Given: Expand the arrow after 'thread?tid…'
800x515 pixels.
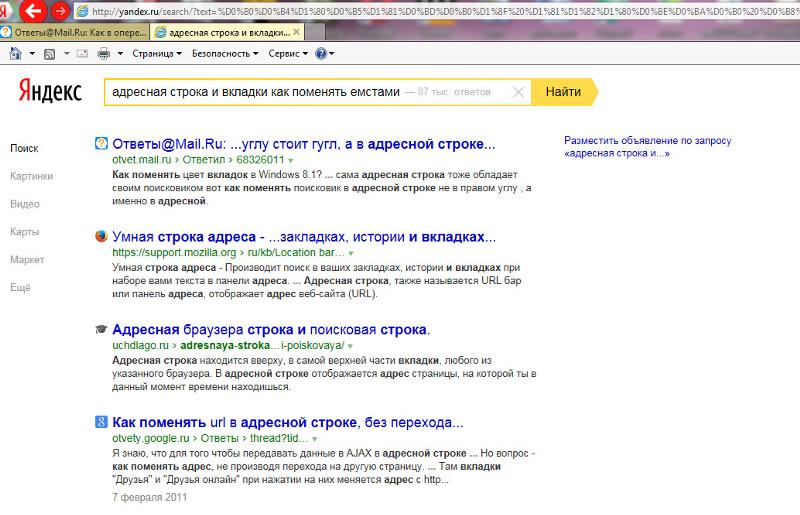Looking at the screenshot, I should 315,439.
